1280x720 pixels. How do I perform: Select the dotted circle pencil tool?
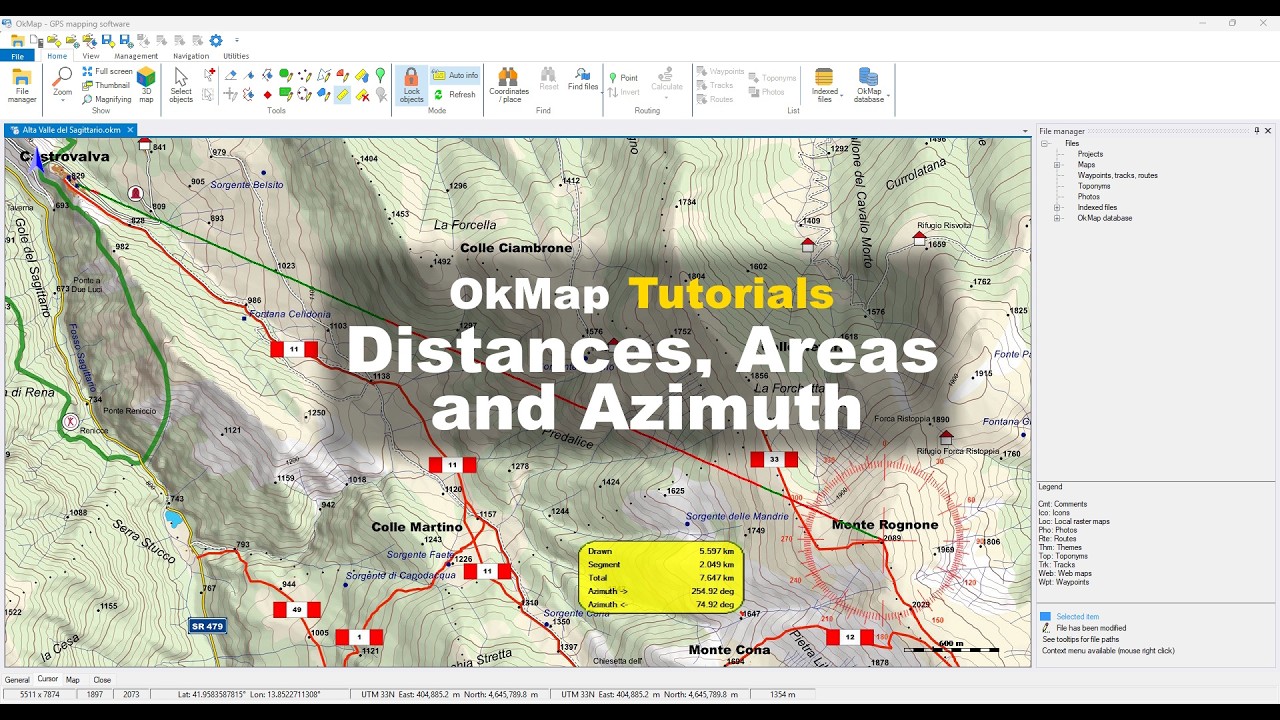pos(305,94)
